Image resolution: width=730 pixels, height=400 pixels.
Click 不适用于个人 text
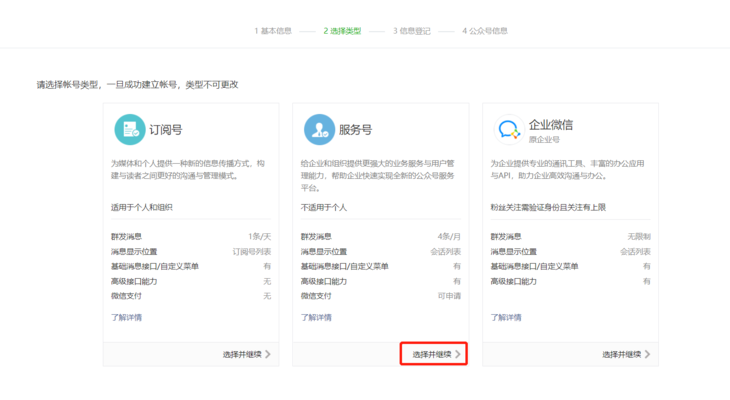point(324,207)
